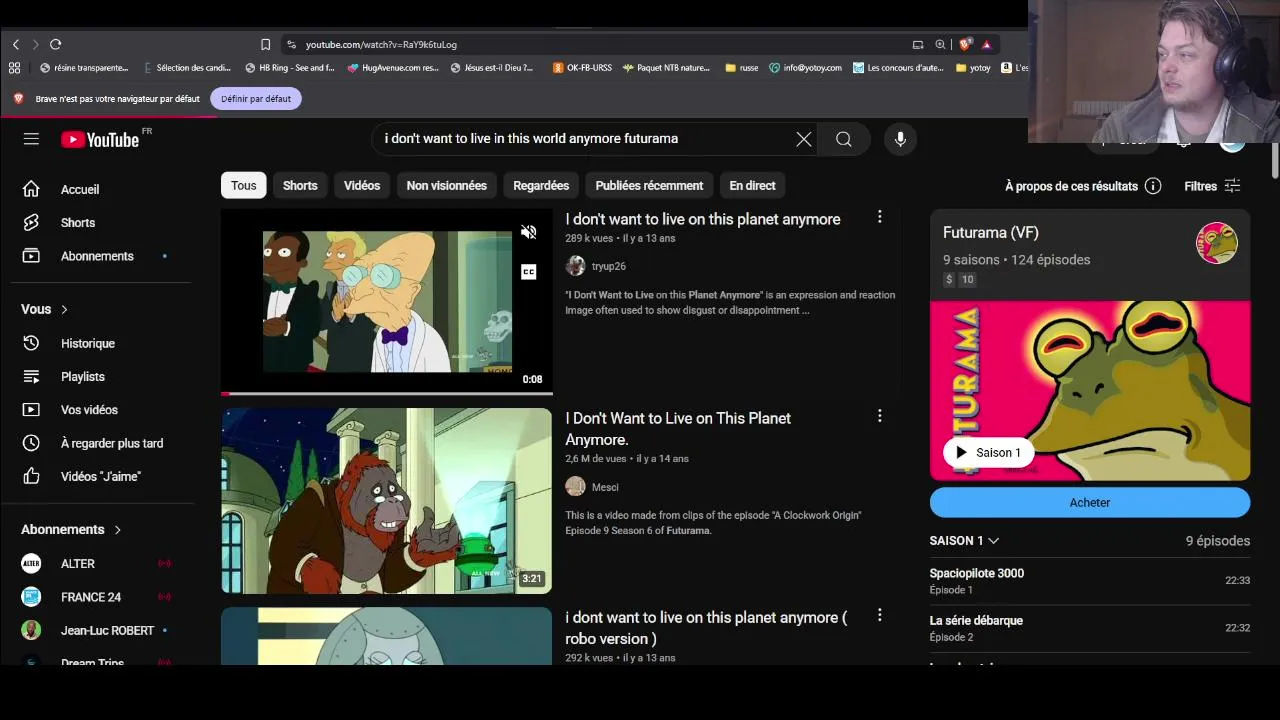1280x720 pixels.
Task: Open the HugAvenue.com bookmark
Action: [393, 68]
